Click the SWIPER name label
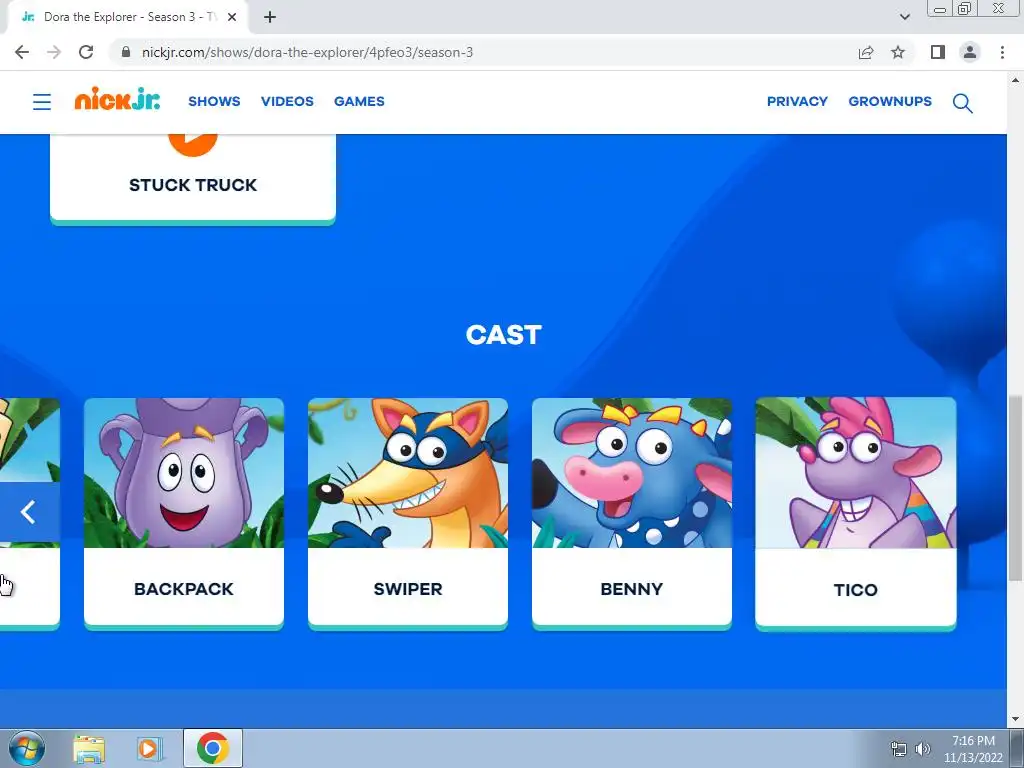The image size is (1024, 768). click(408, 589)
